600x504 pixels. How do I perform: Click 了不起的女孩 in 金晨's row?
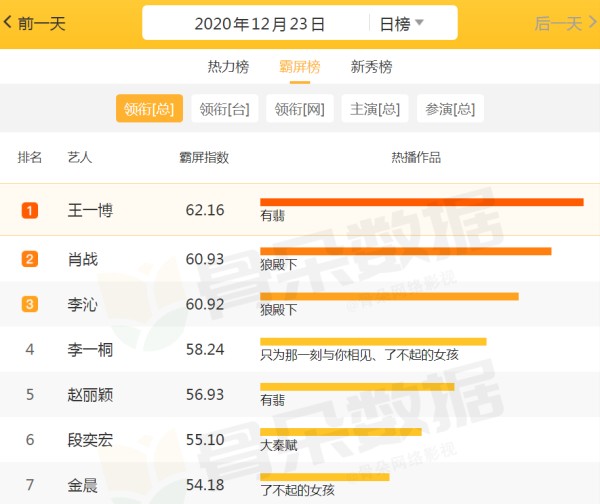(297, 490)
